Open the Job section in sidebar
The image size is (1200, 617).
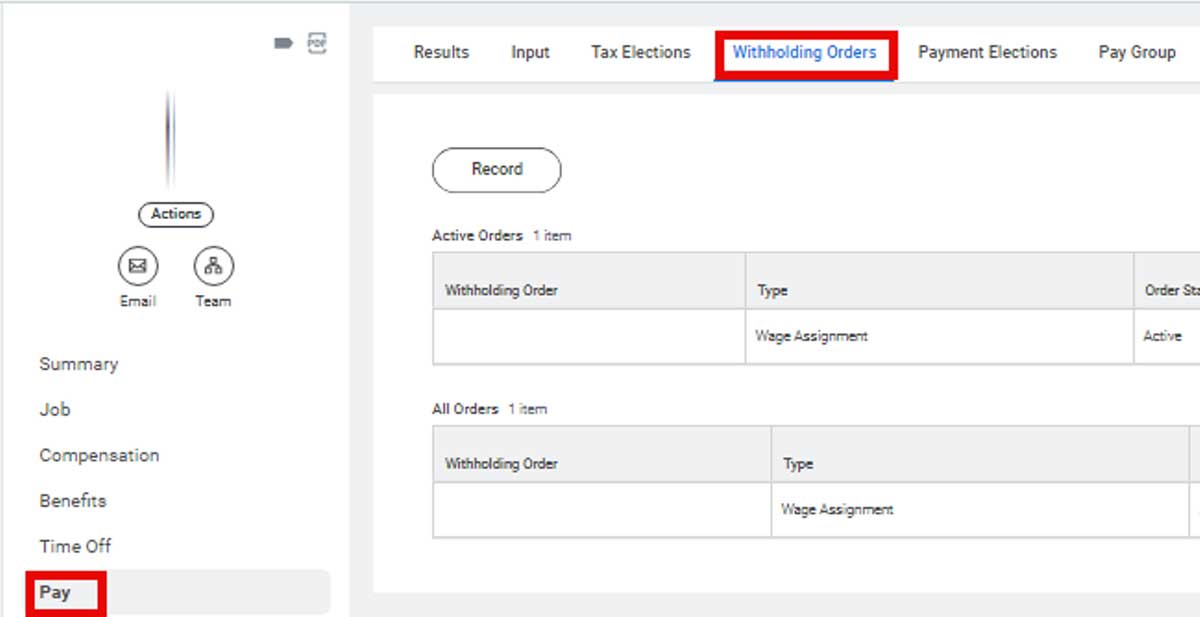tap(55, 409)
